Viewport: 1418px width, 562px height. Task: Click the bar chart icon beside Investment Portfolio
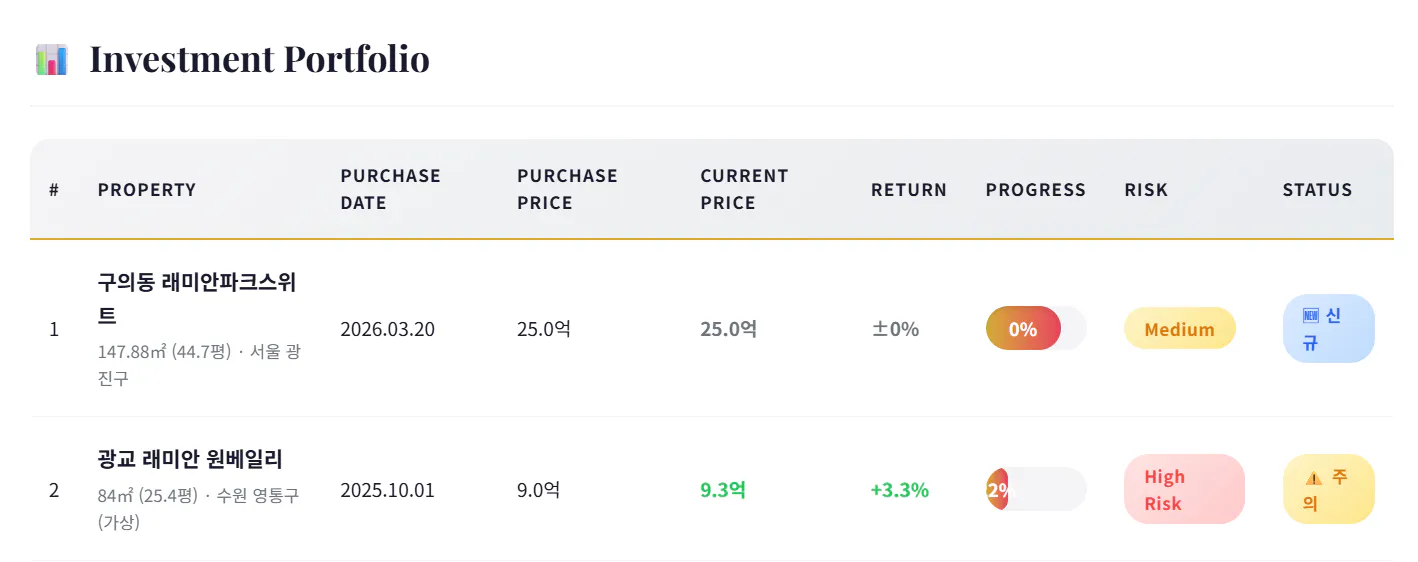pyautogui.click(x=52, y=60)
